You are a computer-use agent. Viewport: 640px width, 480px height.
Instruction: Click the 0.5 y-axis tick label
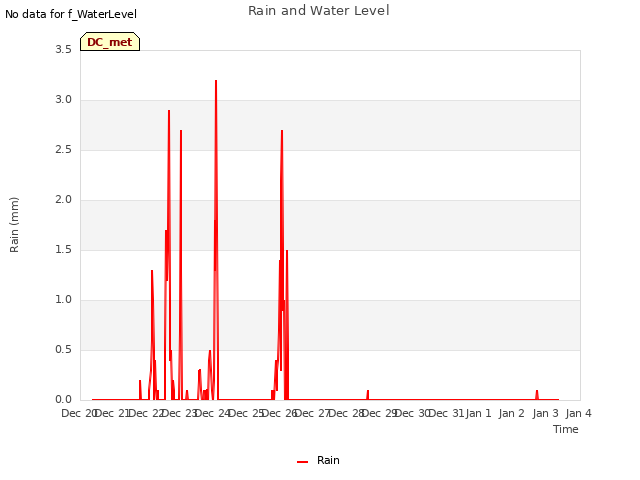(63, 350)
